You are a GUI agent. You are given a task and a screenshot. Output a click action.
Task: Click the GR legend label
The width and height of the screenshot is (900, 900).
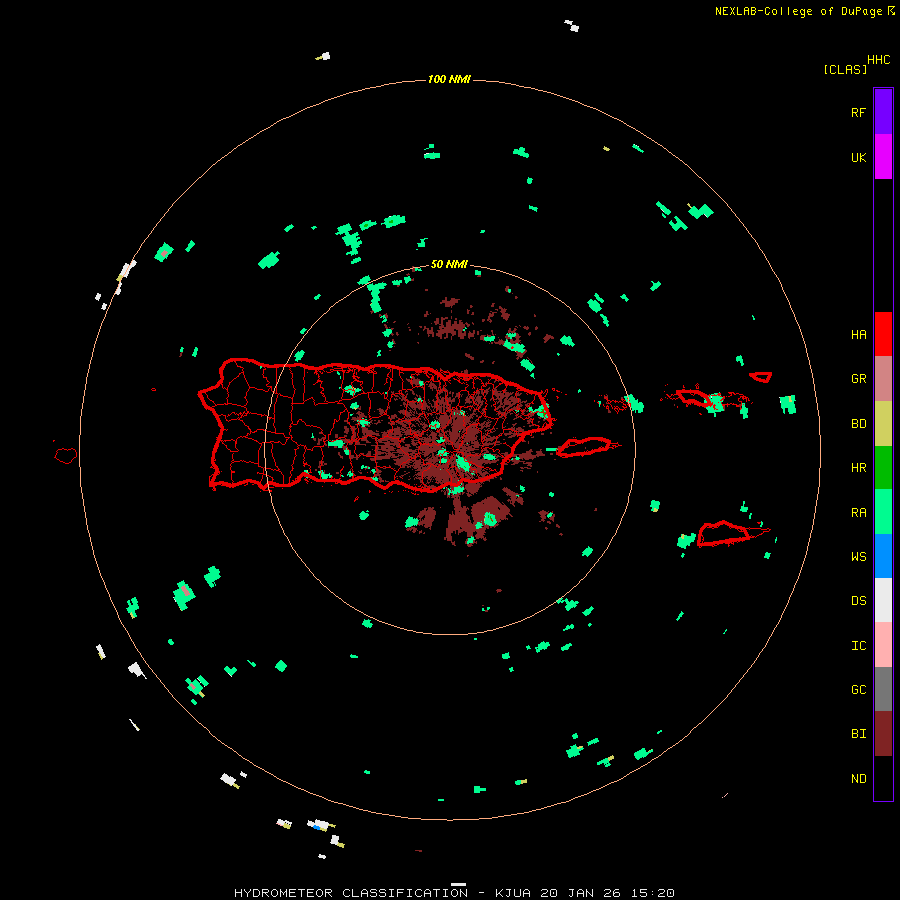858,379
